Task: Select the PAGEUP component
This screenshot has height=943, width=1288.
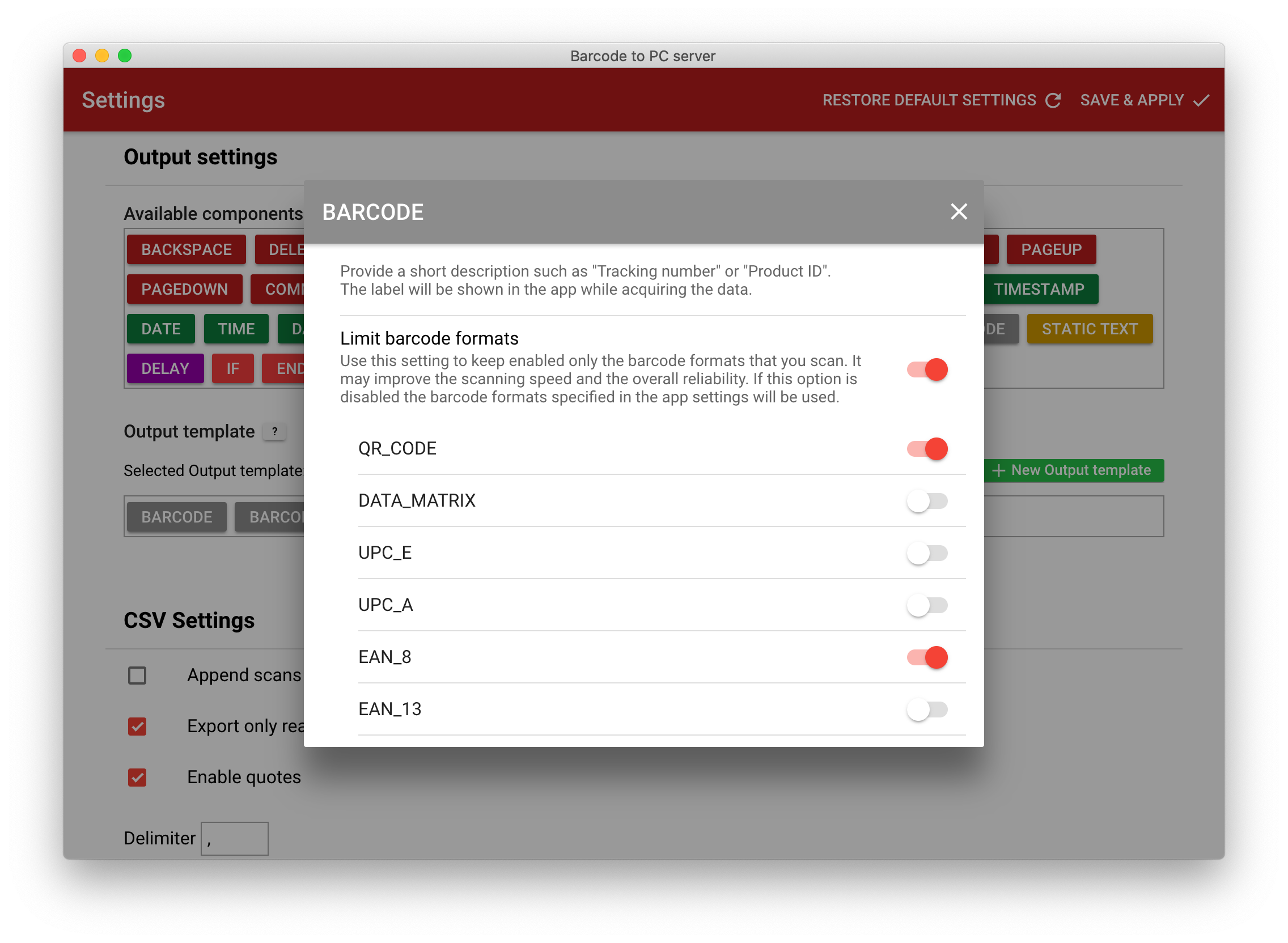Action: [x=1051, y=249]
